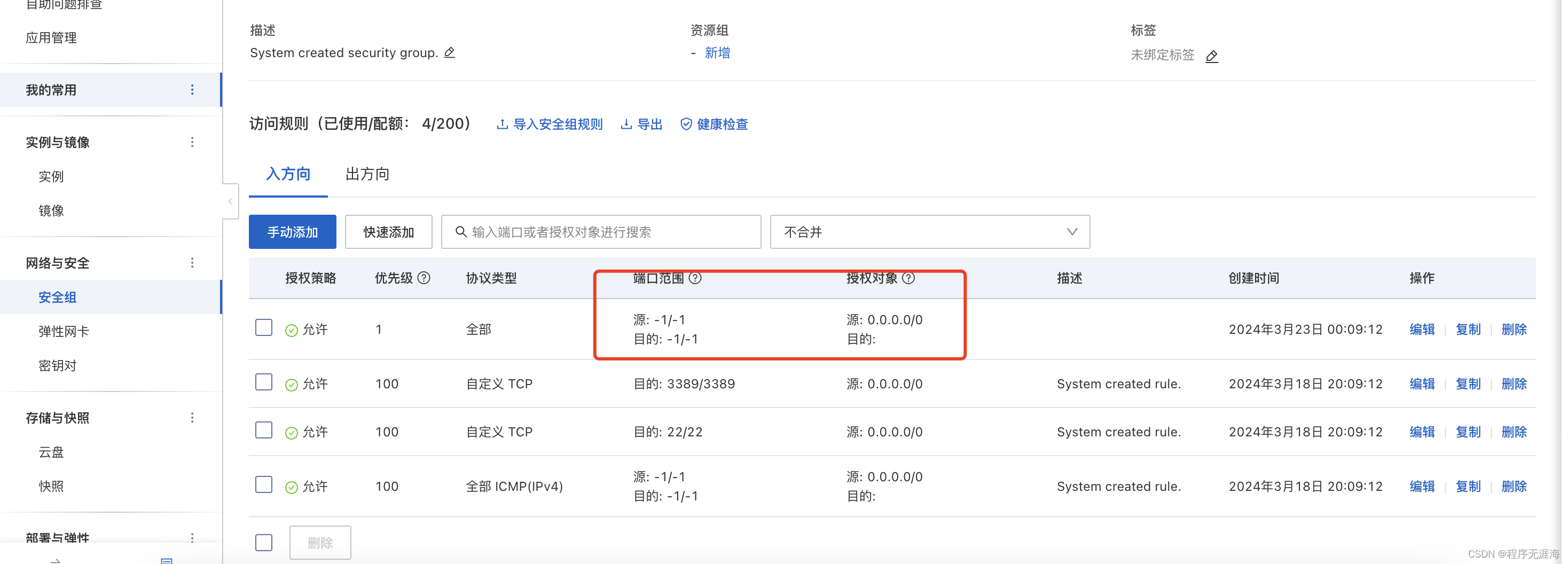
Task: Open 弹性网卡 in the sidebar
Action: [x=64, y=332]
